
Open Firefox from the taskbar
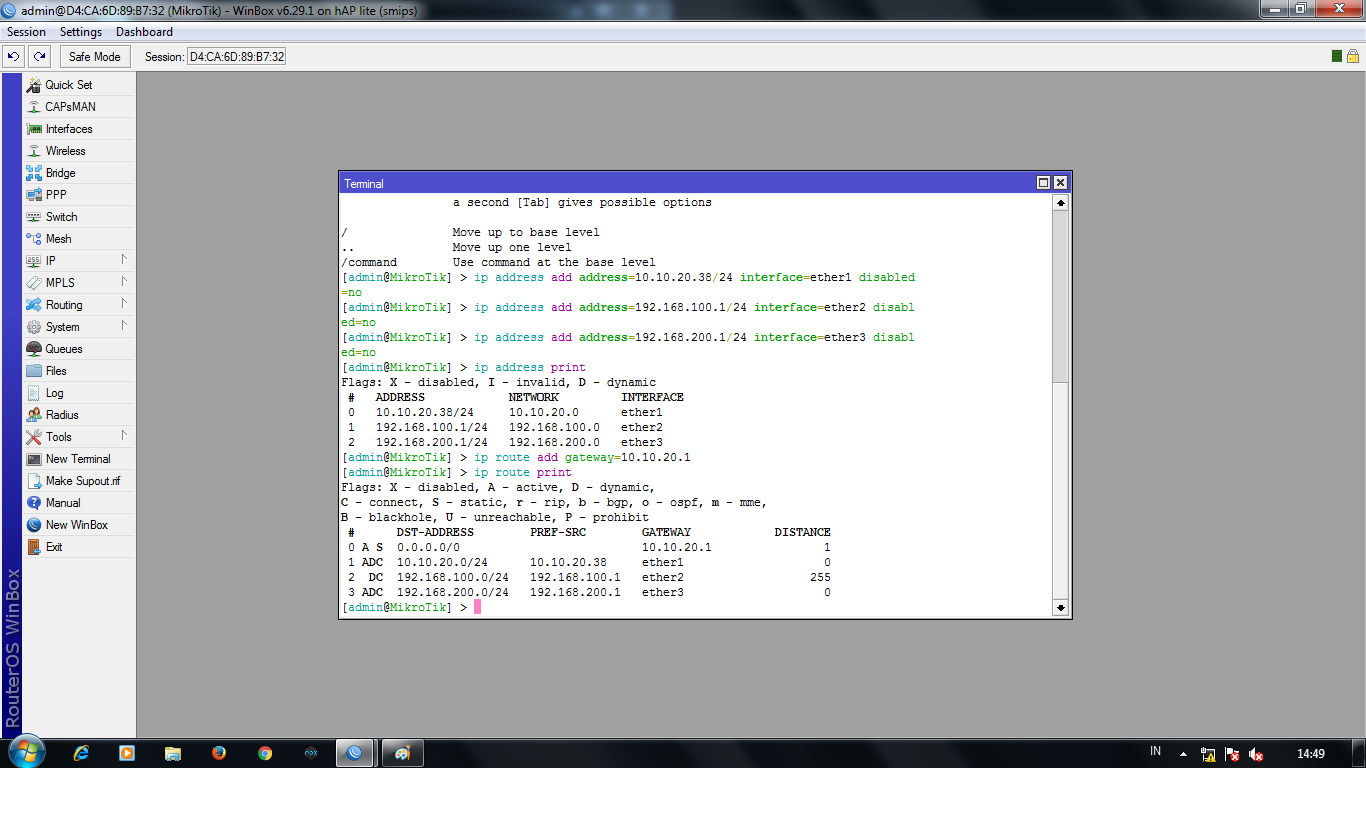(x=219, y=753)
